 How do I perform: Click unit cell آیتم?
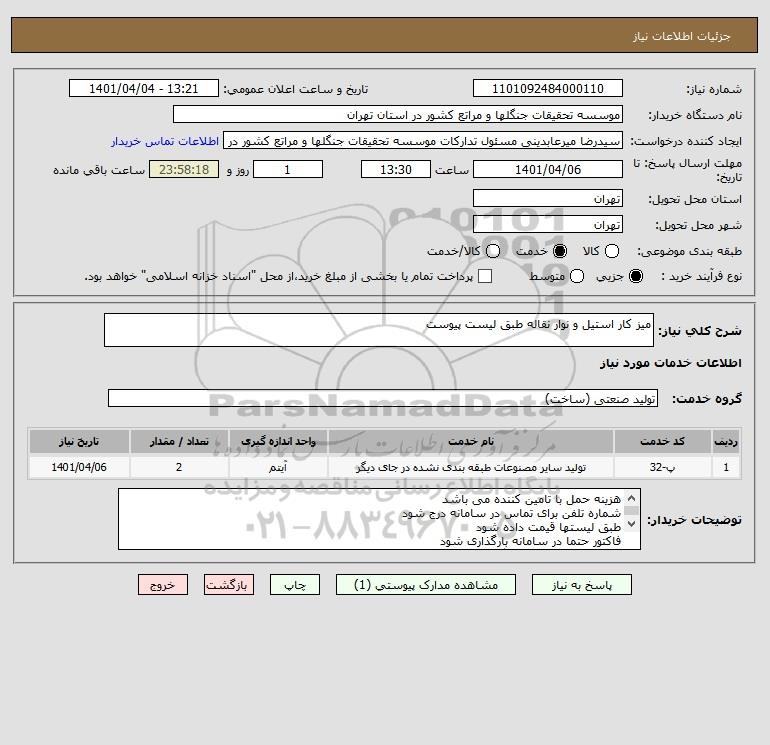click(278, 467)
